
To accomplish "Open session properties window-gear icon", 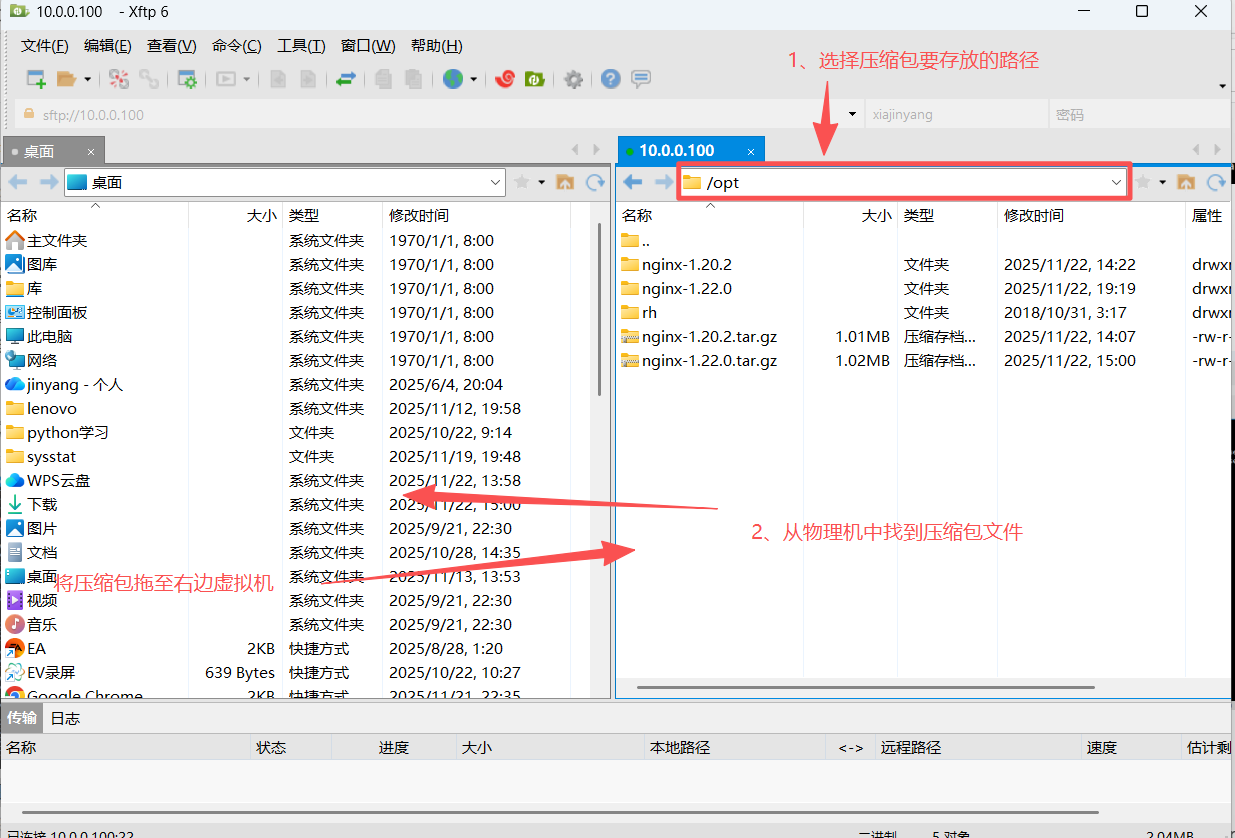I will (x=187, y=79).
